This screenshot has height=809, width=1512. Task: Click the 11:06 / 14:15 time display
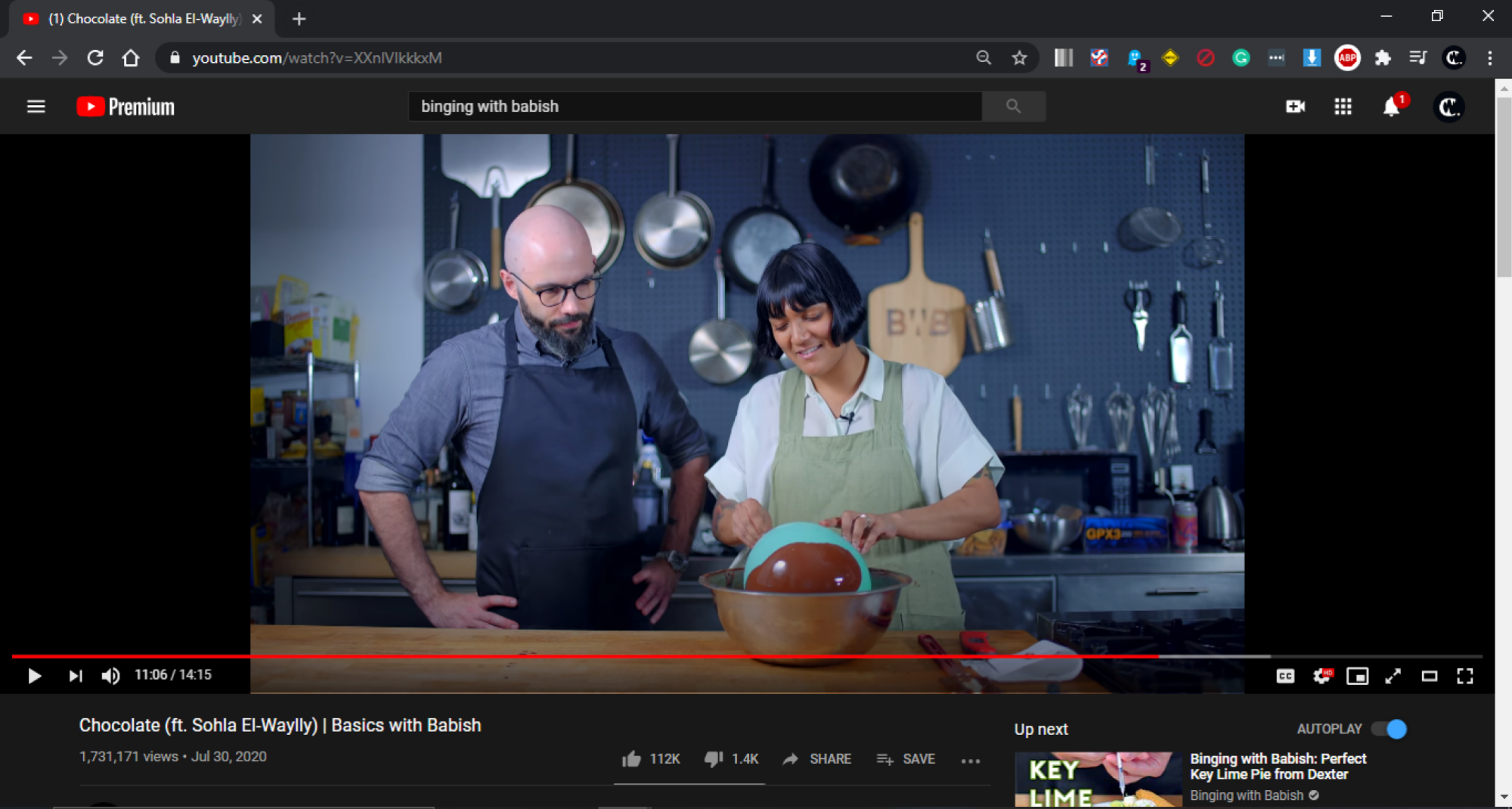coord(173,674)
